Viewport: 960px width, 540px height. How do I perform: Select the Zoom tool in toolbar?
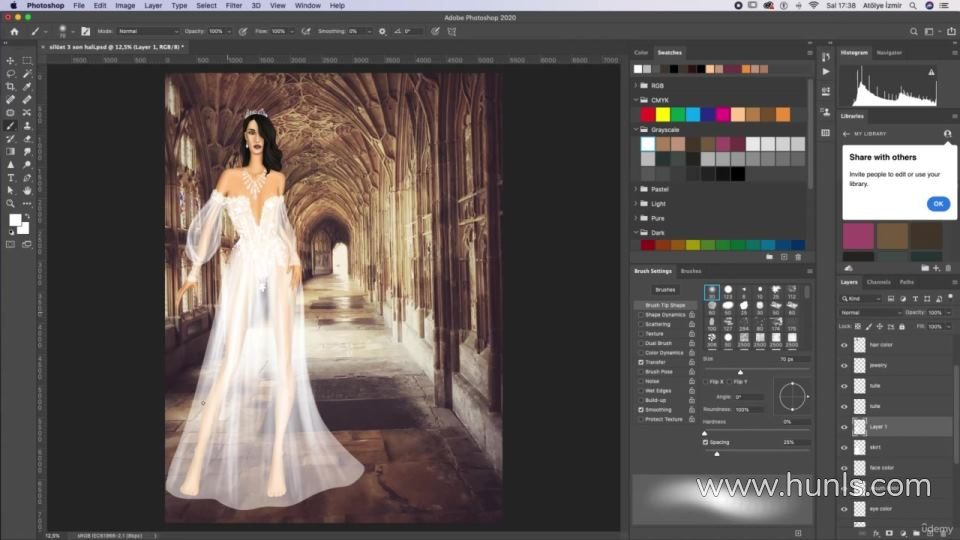pyautogui.click(x=11, y=203)
